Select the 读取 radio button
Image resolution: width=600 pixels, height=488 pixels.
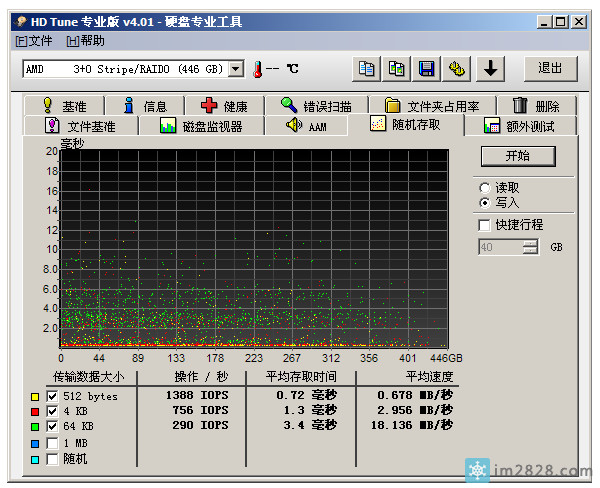[485, 188]
